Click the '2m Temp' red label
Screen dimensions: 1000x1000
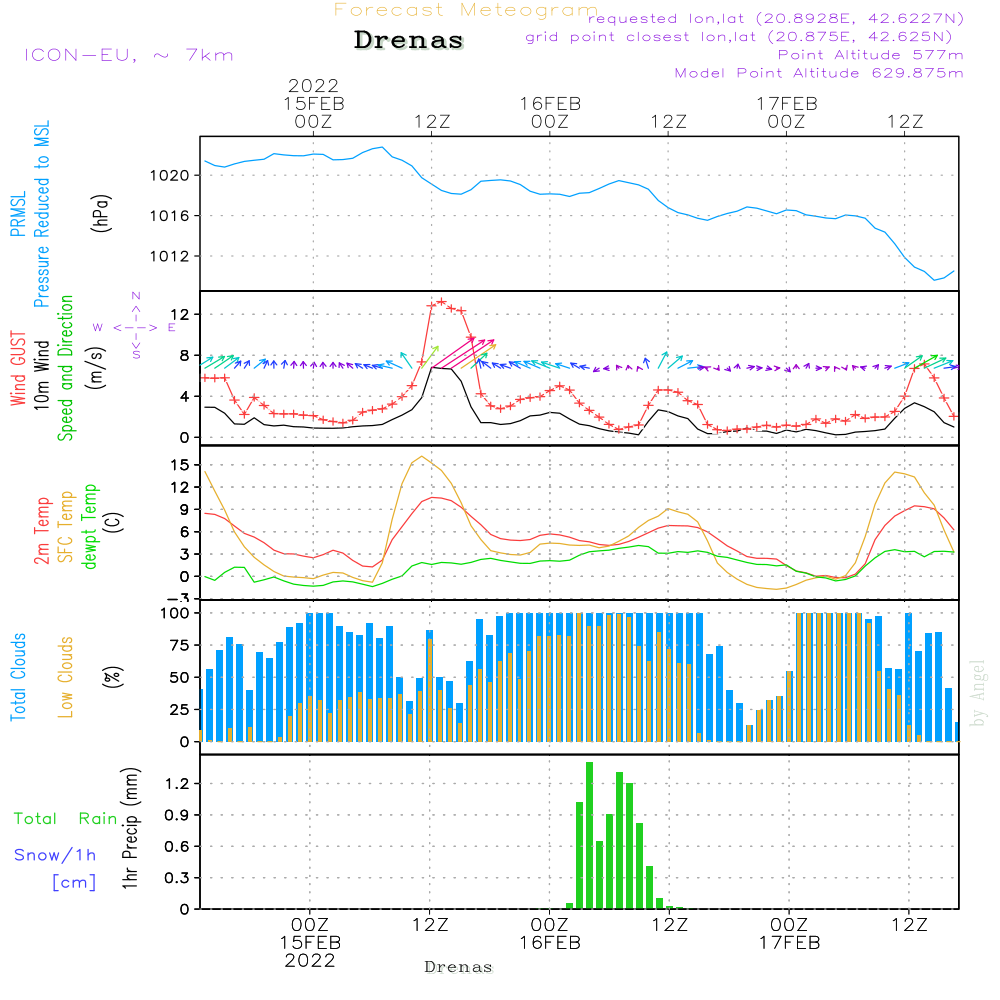(42, 531)
